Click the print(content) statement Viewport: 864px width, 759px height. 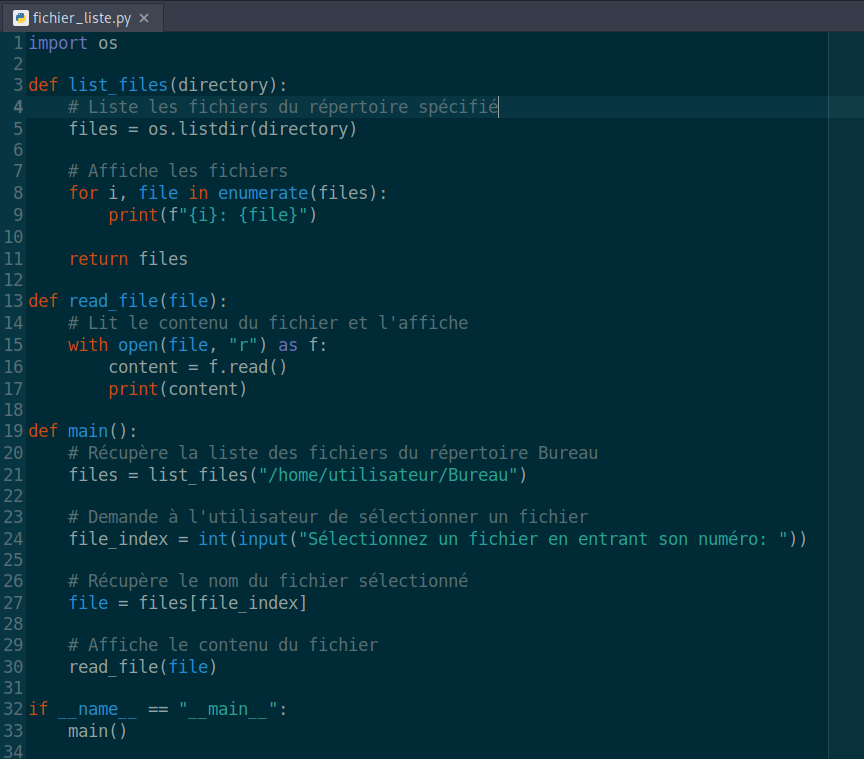[x=177, y=389]
